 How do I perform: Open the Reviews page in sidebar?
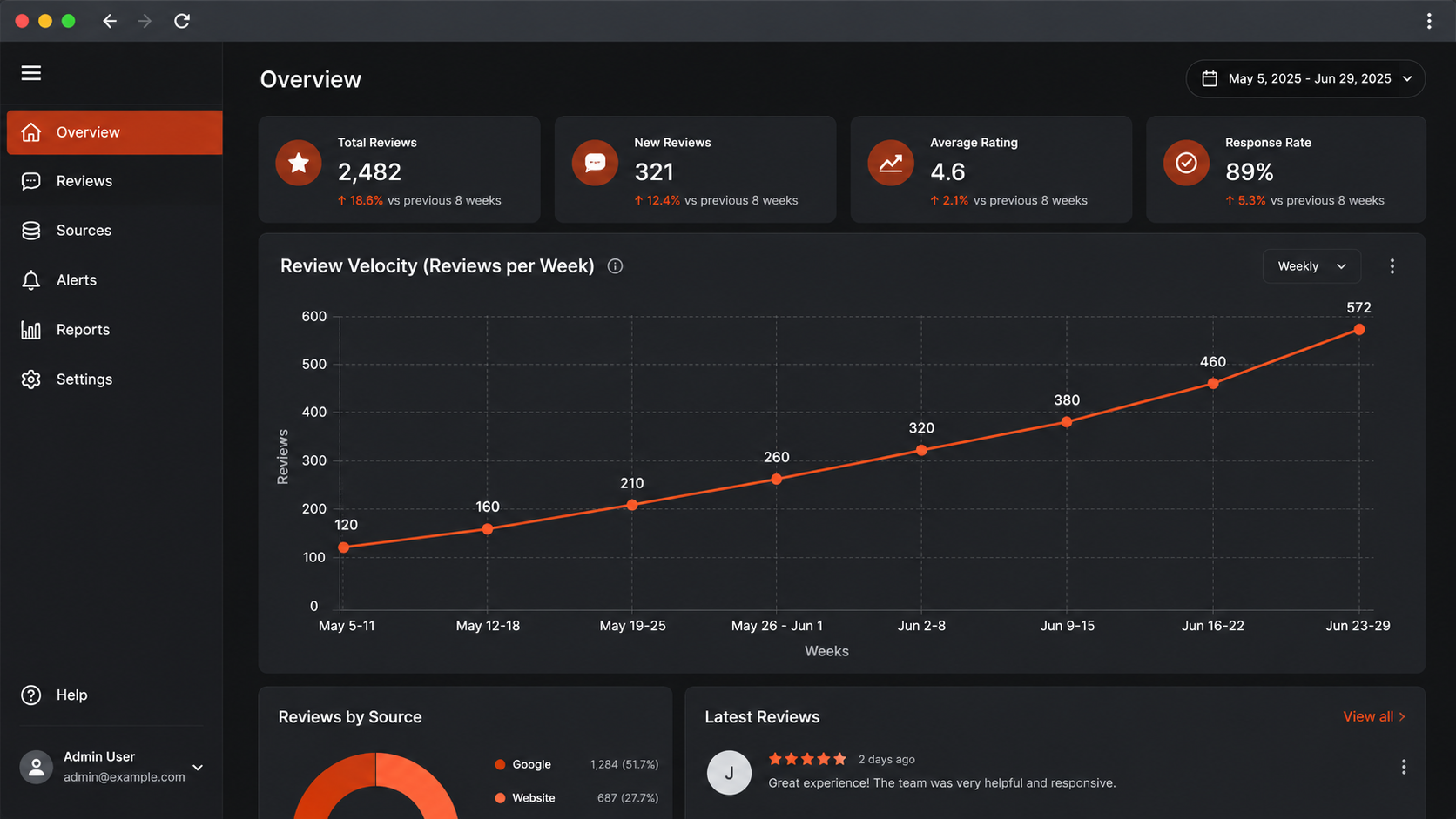coord(115,181)
